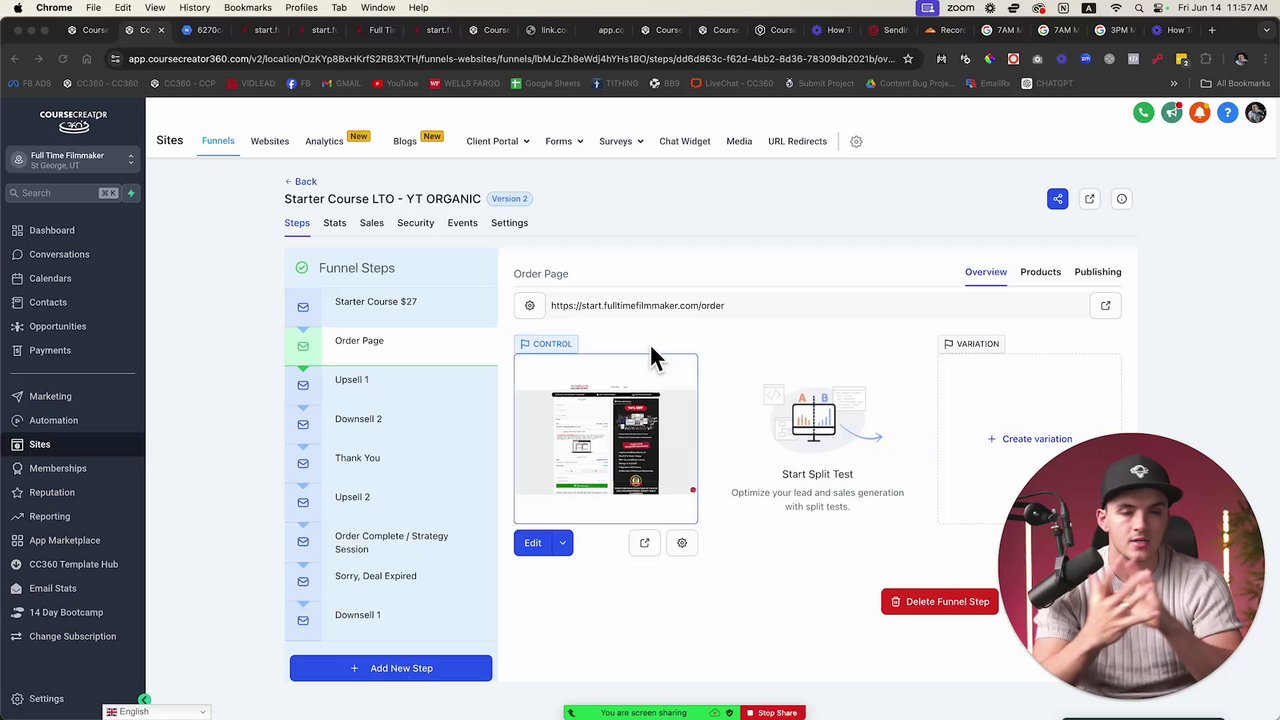Open Conversations in the sidebar
The image size is (1280, 720).
[59, 255]
